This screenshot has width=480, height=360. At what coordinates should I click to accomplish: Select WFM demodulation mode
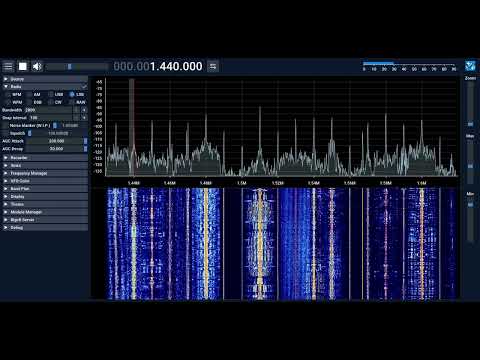[13, 102]
